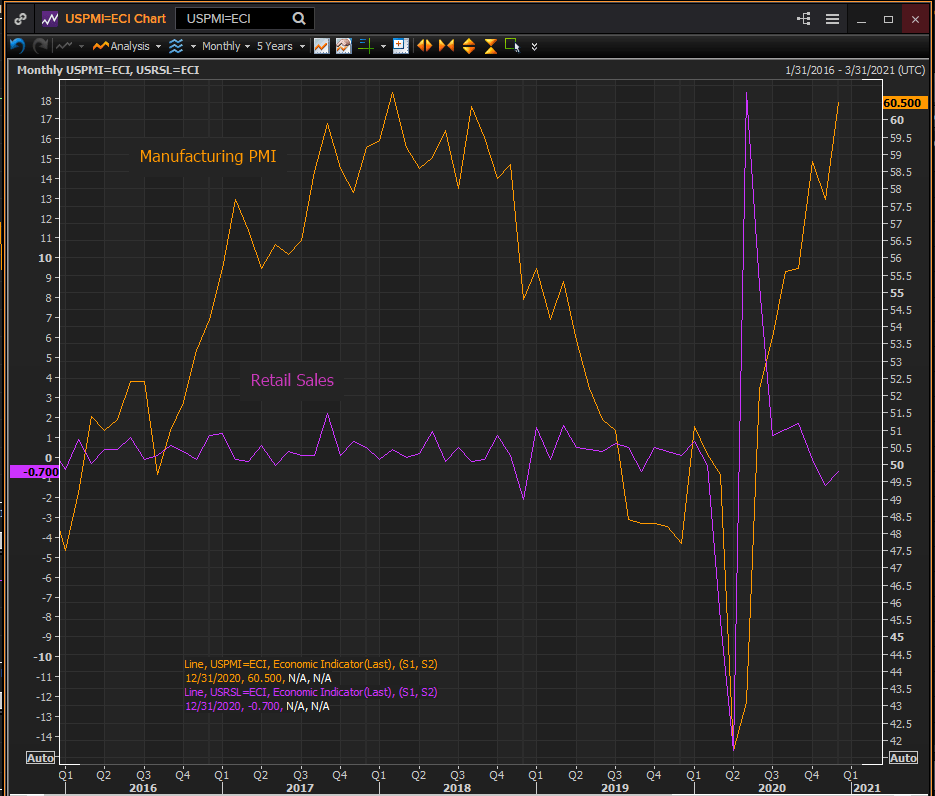935x796 pixels.
Task: Expand the Analysis dropdown
Action: pyautogui.click(x=127, y=46)
